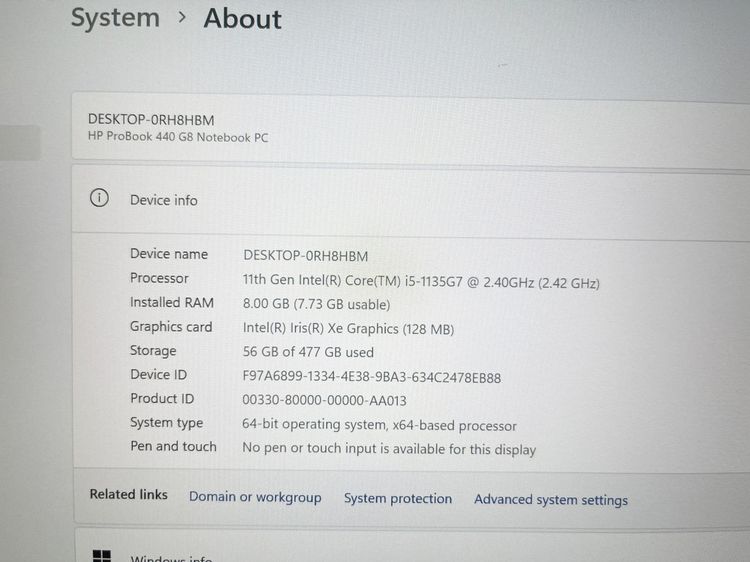Click the Device name label

(x=169, y=254)
